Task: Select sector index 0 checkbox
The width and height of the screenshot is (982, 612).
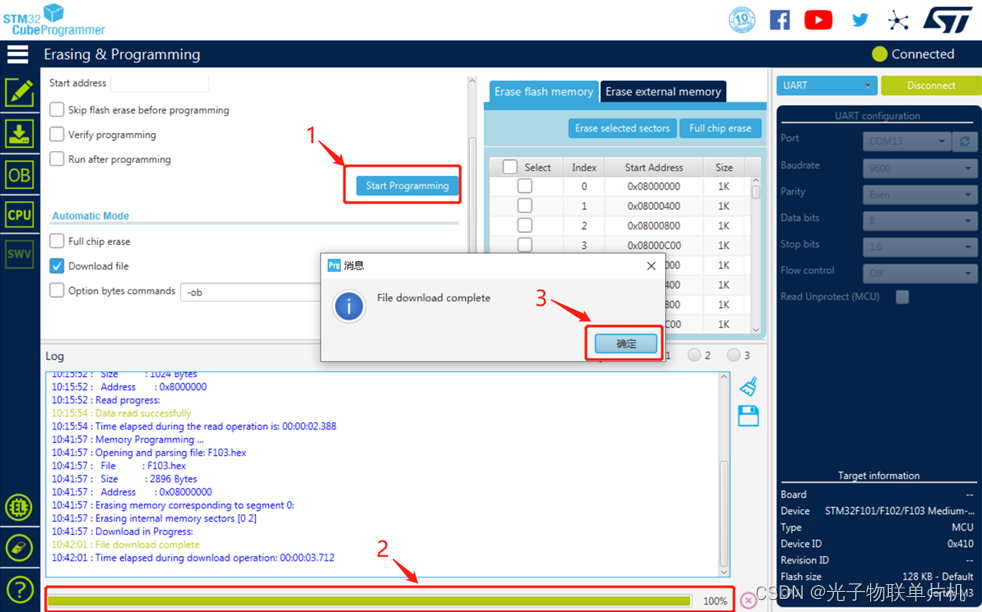Action: pyautogui.click(x=525, y=186)
